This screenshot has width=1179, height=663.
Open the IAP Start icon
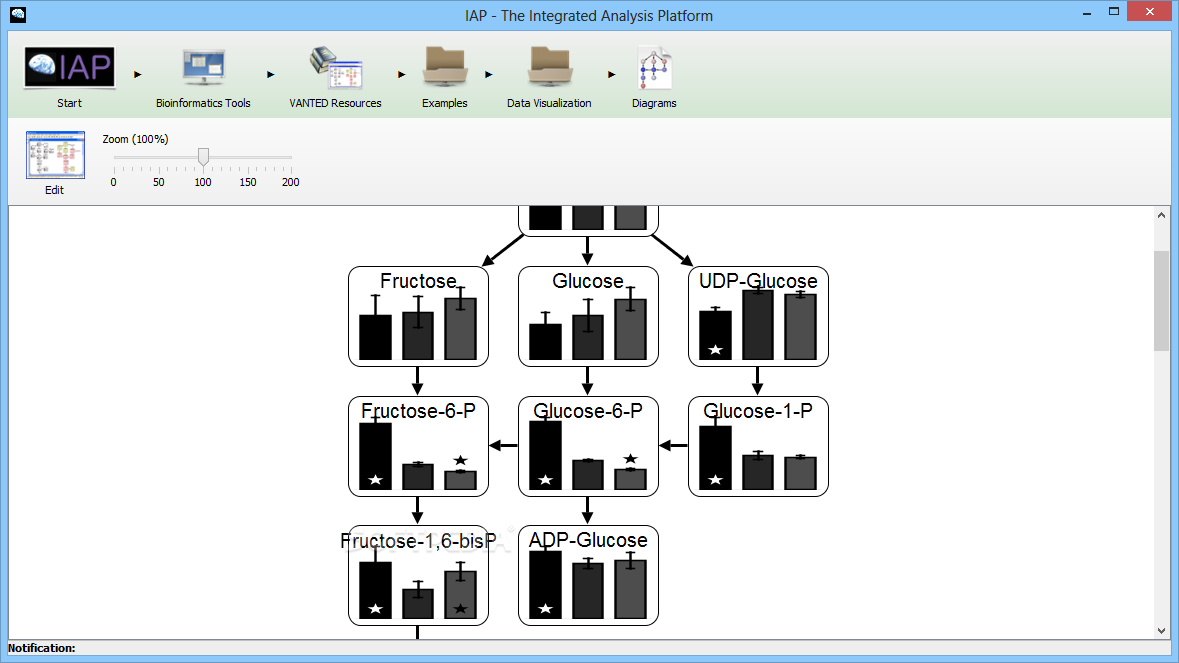69,68
